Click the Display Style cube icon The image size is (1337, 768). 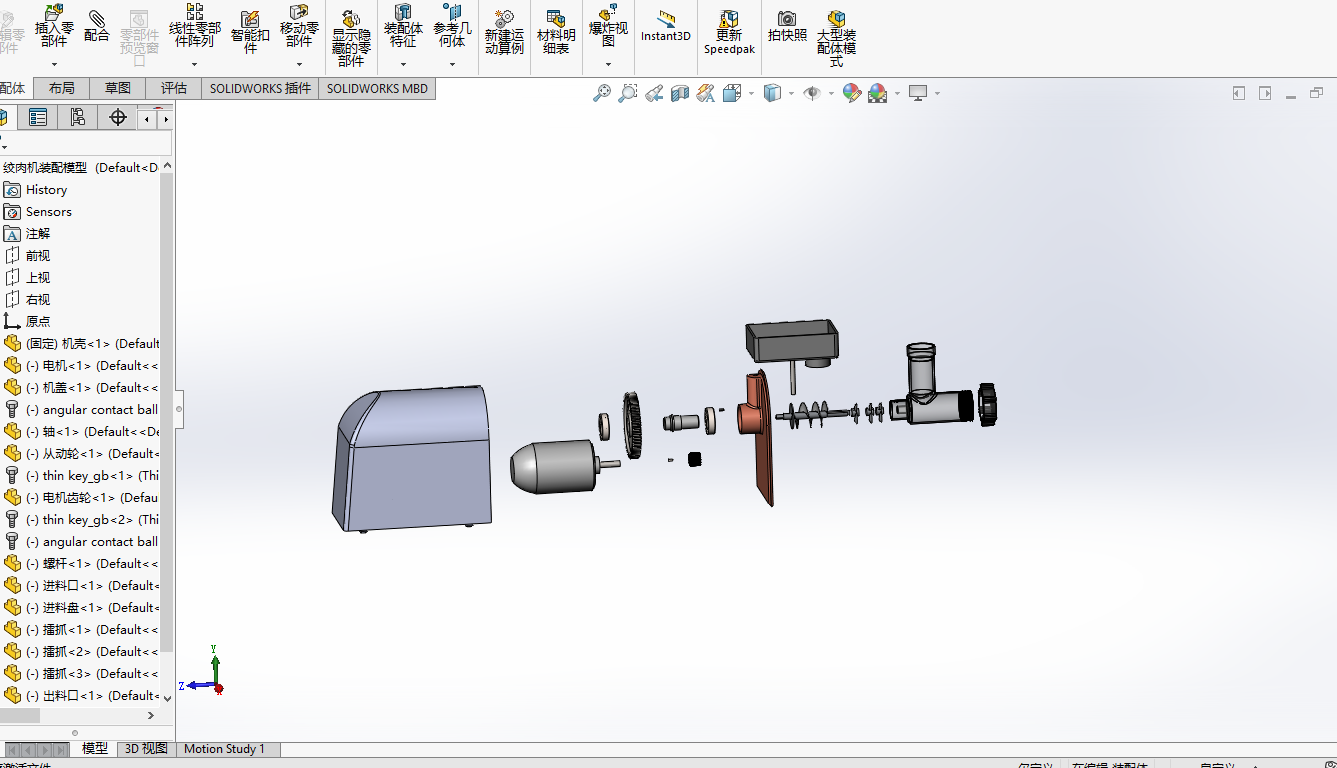(772, 93)
